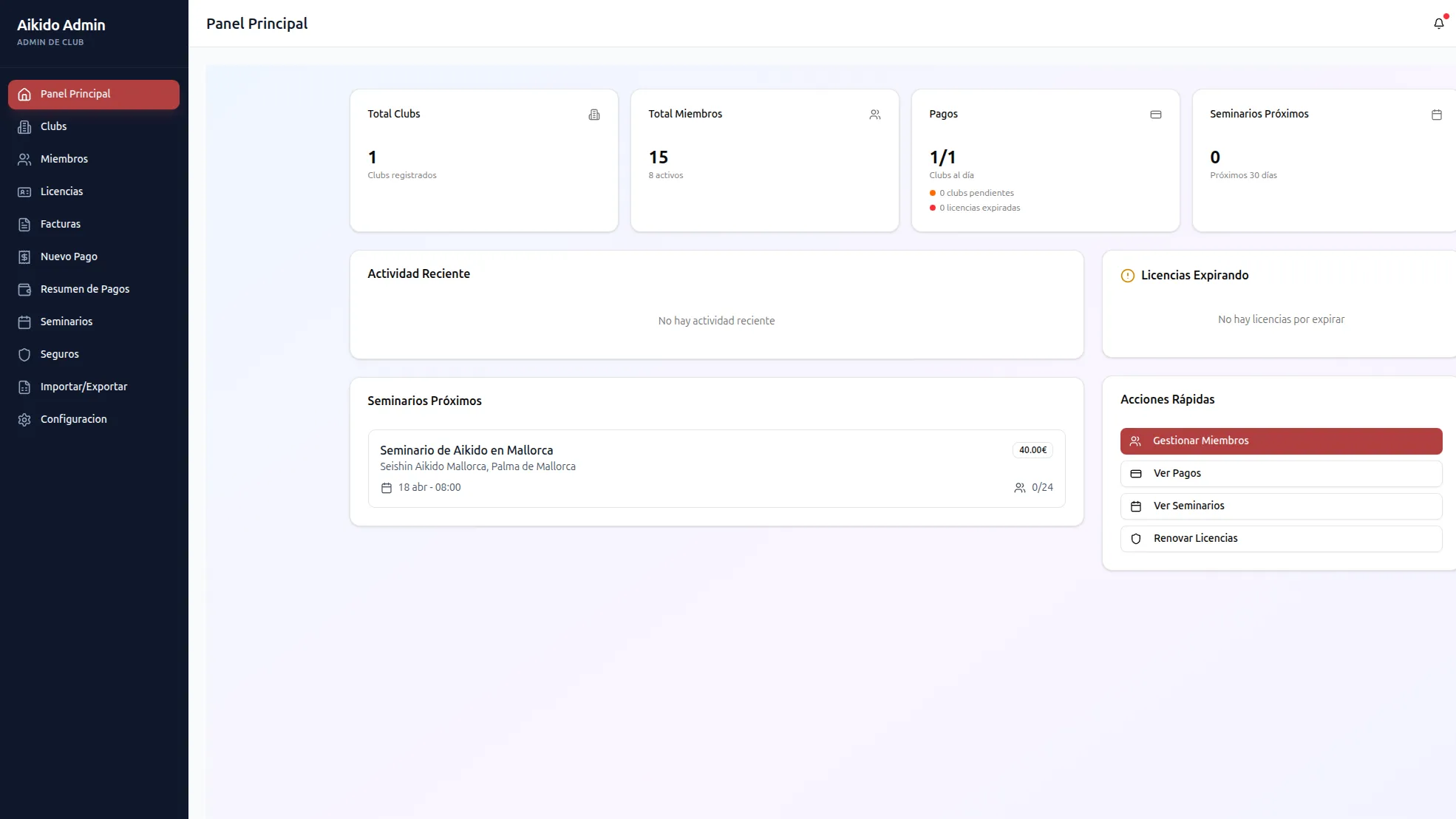Click the credit card icon in Pagos card

[x=1156, y=115]
